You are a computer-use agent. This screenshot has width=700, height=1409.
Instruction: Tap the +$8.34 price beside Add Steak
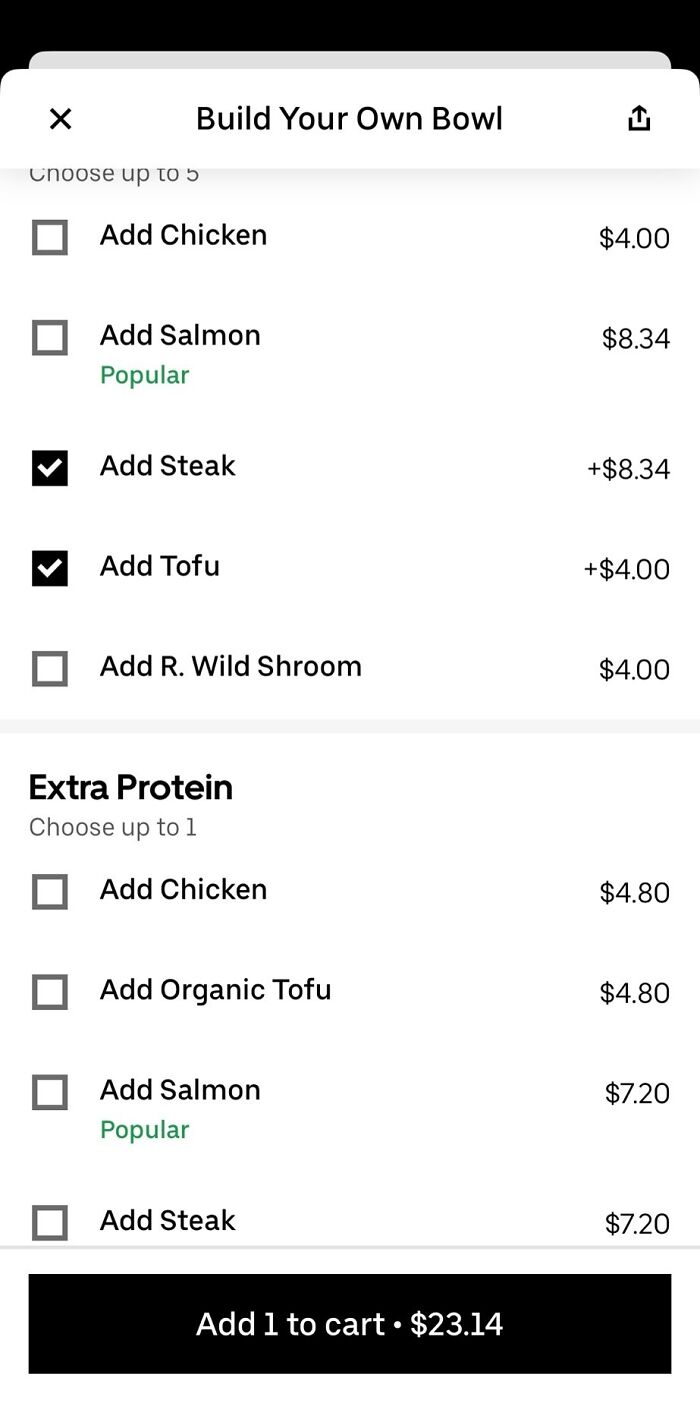[x=630, y=468]
